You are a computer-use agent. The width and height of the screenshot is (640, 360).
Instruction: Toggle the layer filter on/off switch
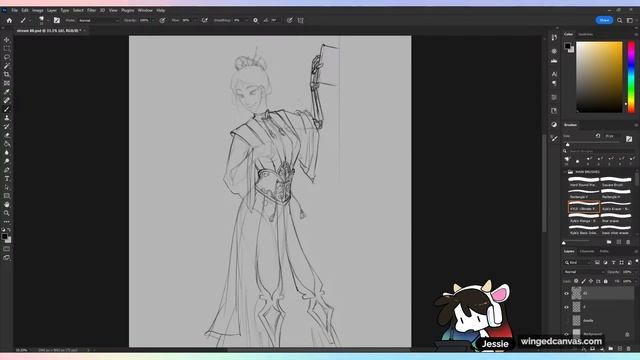(x=637, y=261)
